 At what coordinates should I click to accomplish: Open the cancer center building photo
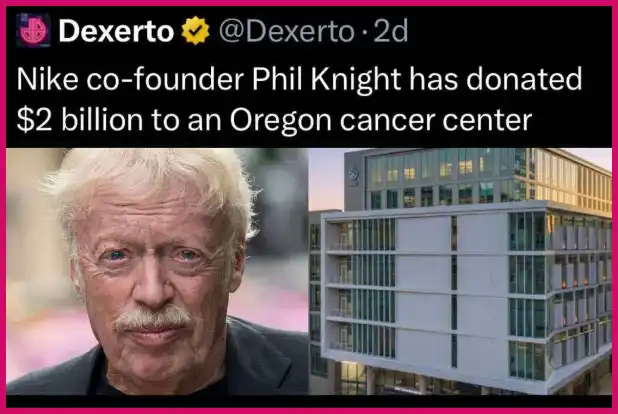[x=460, y=271]
